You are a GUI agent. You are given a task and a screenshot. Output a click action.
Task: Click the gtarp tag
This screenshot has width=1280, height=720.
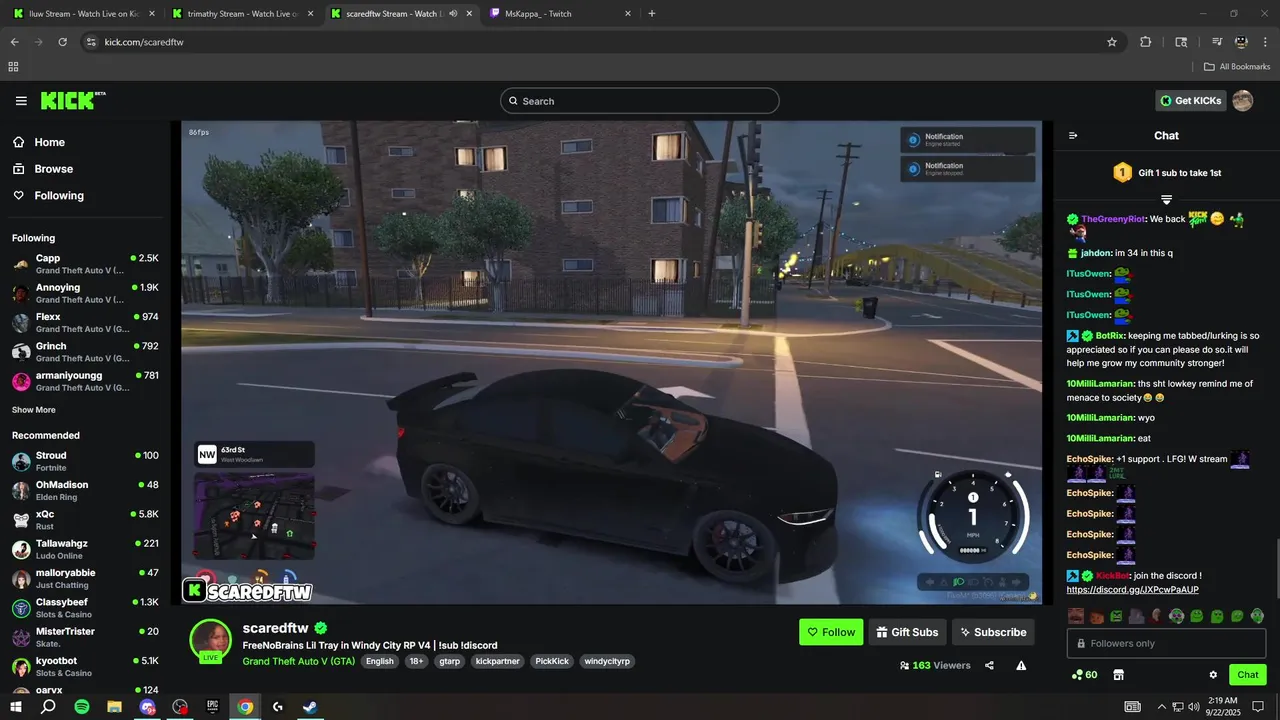pyautogui.click(x=449, y=661)
